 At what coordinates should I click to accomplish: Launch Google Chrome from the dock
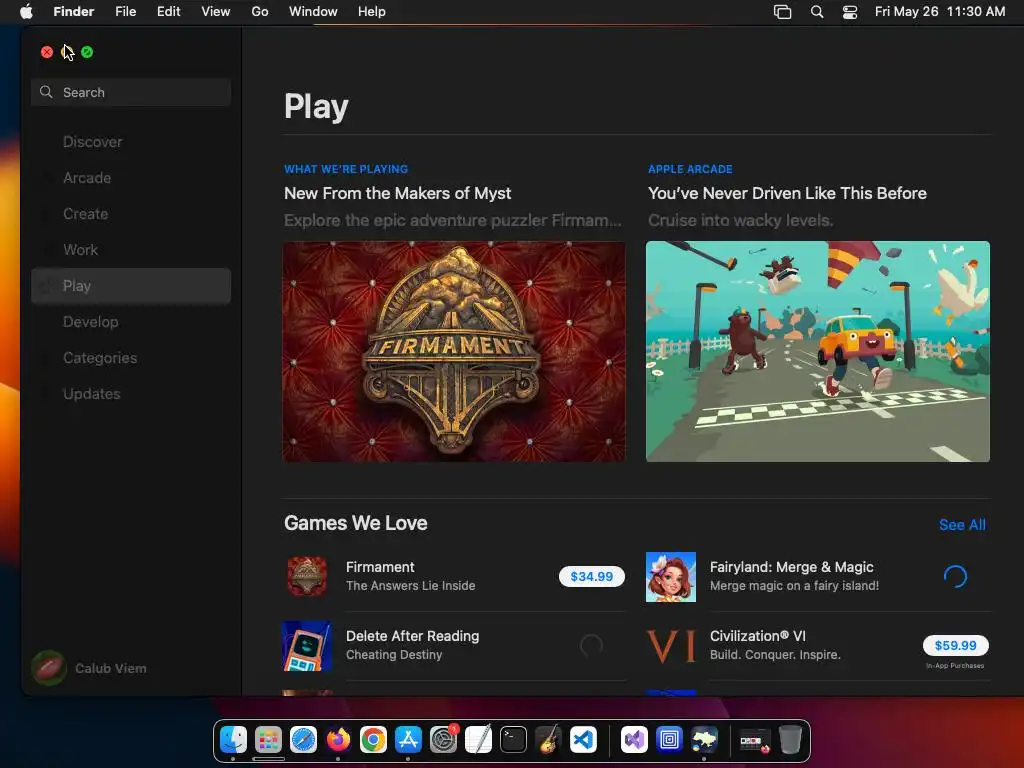tap(373, 740)
